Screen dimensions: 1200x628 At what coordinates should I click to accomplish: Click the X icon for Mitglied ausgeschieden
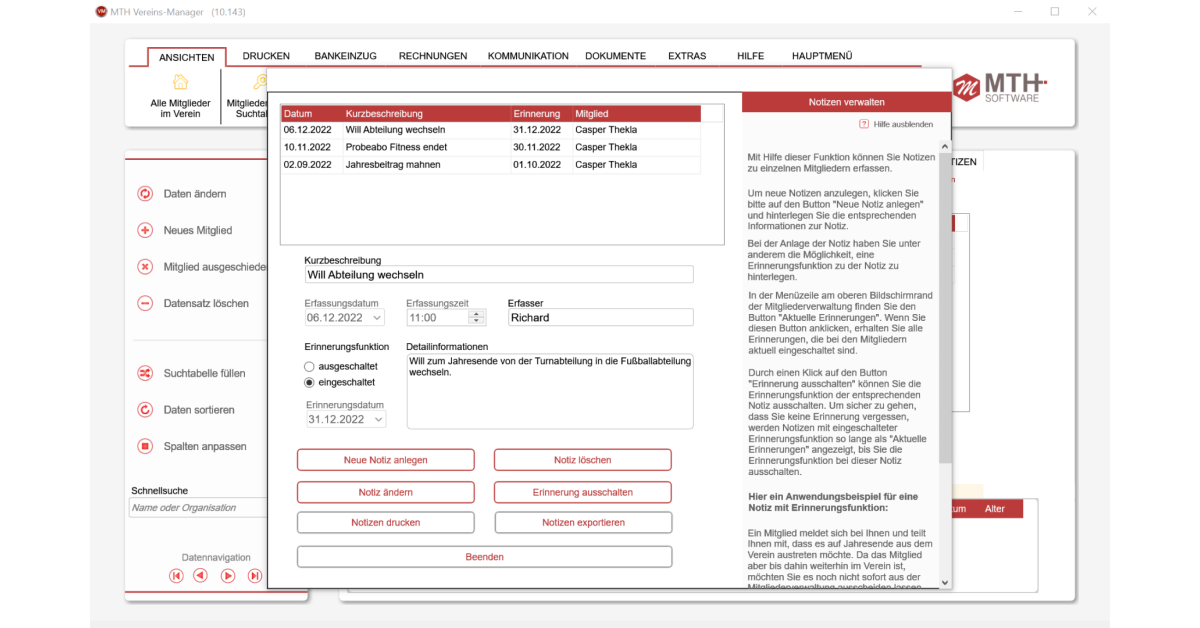tap(145, 267)
